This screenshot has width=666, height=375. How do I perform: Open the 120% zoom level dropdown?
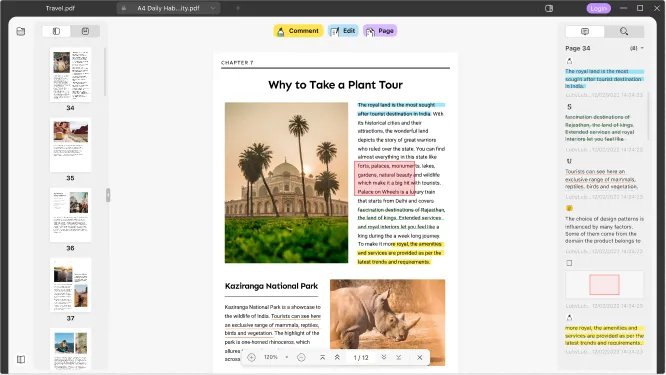pos(287,358)
